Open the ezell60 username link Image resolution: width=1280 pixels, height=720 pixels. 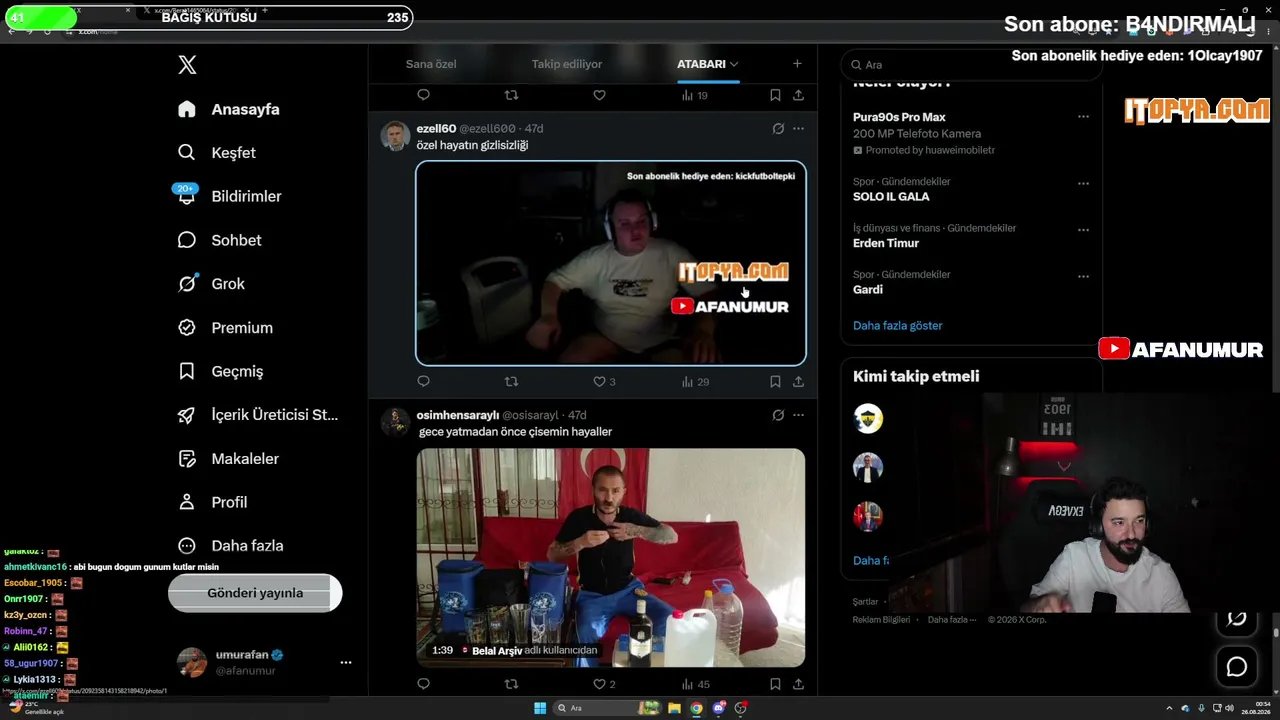[x=436, y=129]
